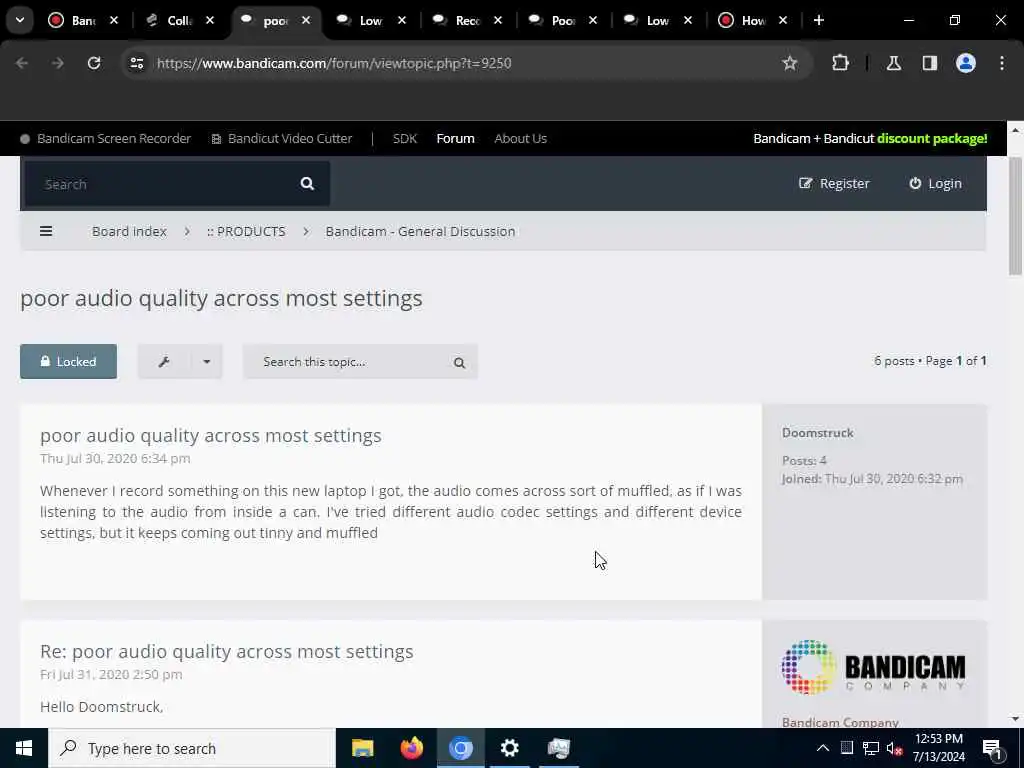1024x768 pixels.
Task: Toggle the browser side panel
Action: coord(930,63)
